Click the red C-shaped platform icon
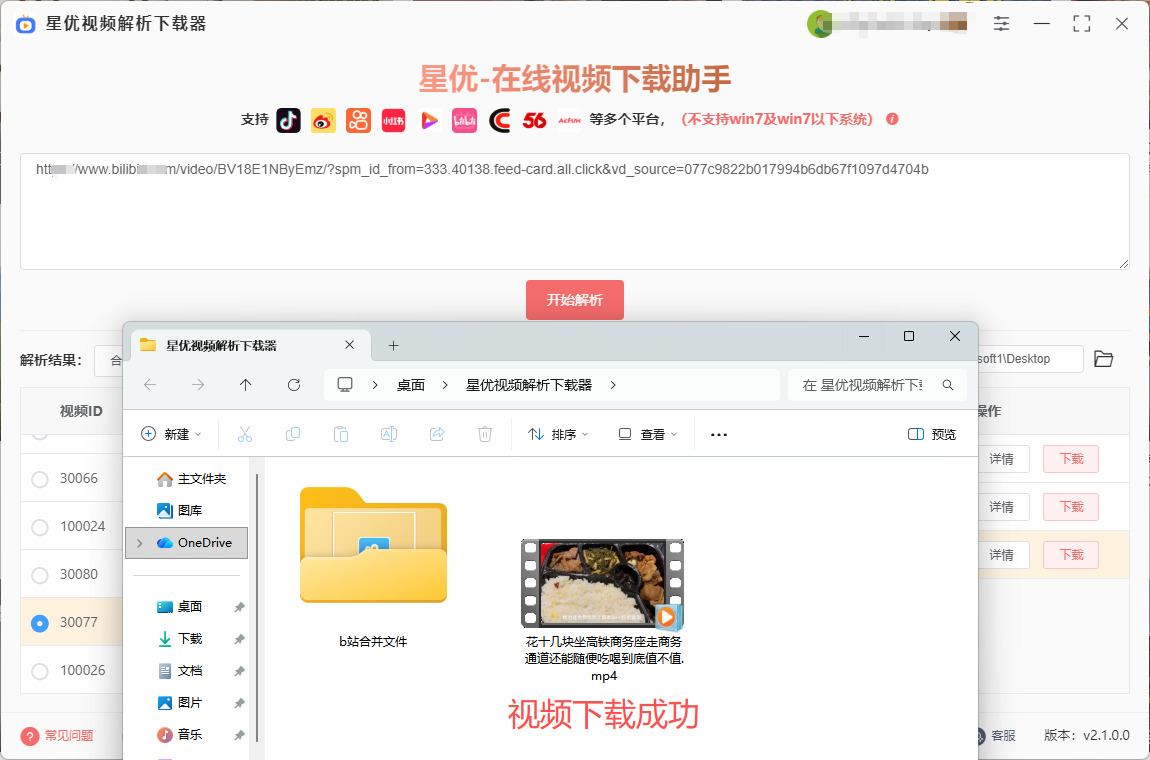Image resolution: width=1150 pixels, height=760 pixels. 499,120
